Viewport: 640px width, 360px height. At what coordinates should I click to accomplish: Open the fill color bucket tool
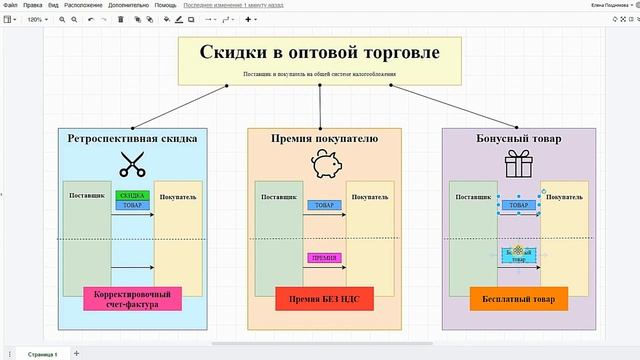tap(167, 19)
